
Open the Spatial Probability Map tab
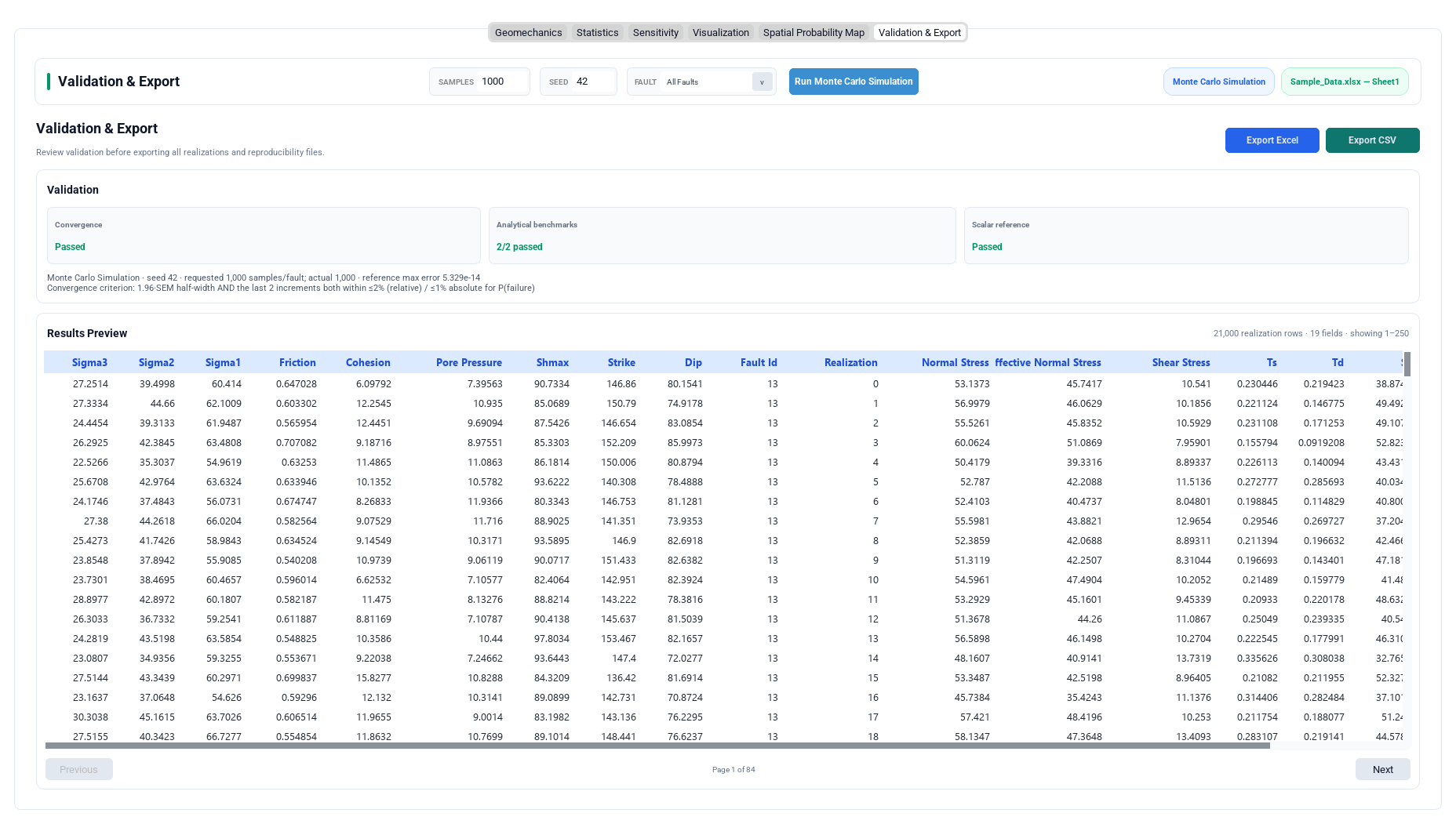click(814, 32)
